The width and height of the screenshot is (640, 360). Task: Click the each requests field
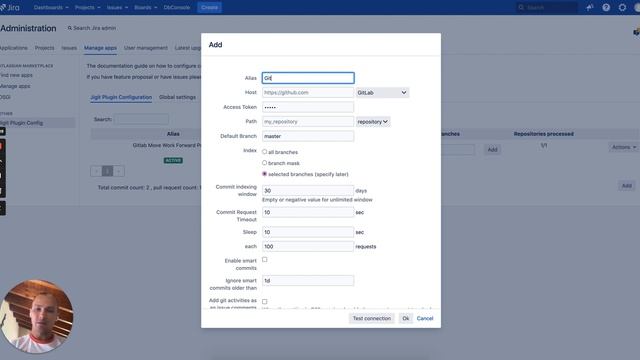click(308, 247)
